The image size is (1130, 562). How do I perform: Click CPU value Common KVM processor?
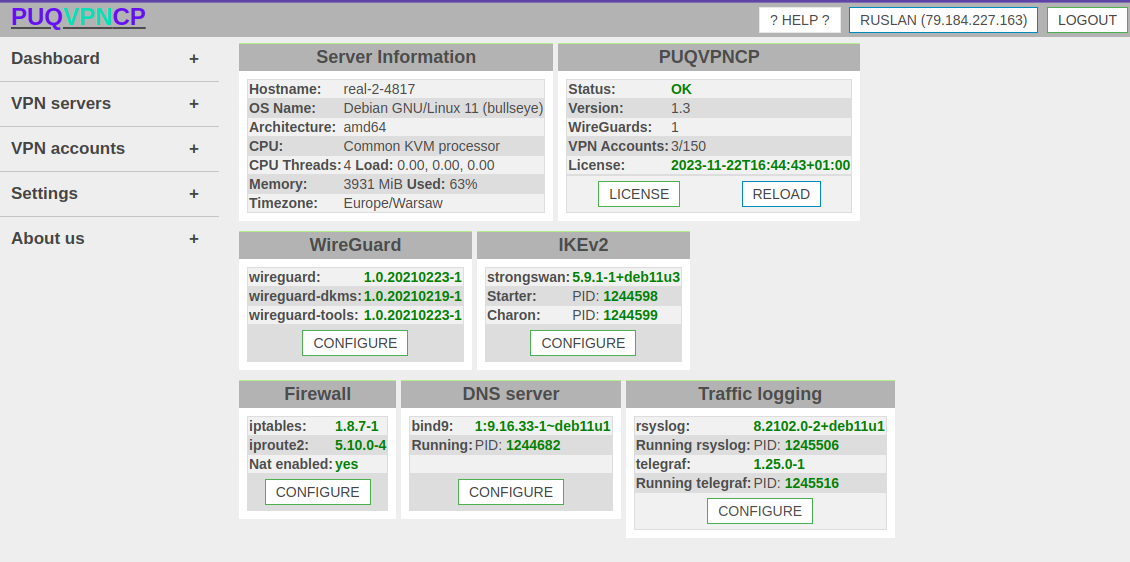[422, 146]
